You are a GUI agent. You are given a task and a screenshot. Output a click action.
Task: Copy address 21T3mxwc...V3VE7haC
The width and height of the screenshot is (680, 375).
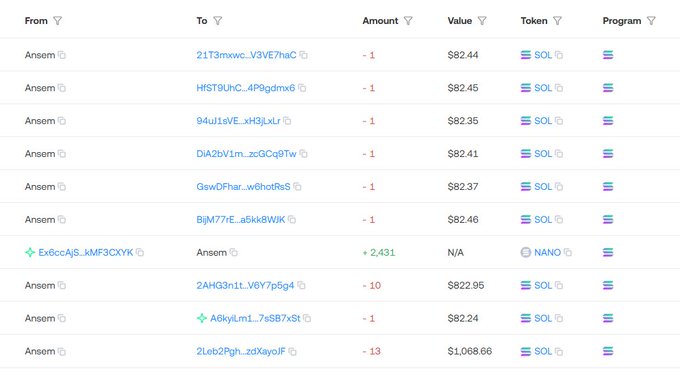304,55
